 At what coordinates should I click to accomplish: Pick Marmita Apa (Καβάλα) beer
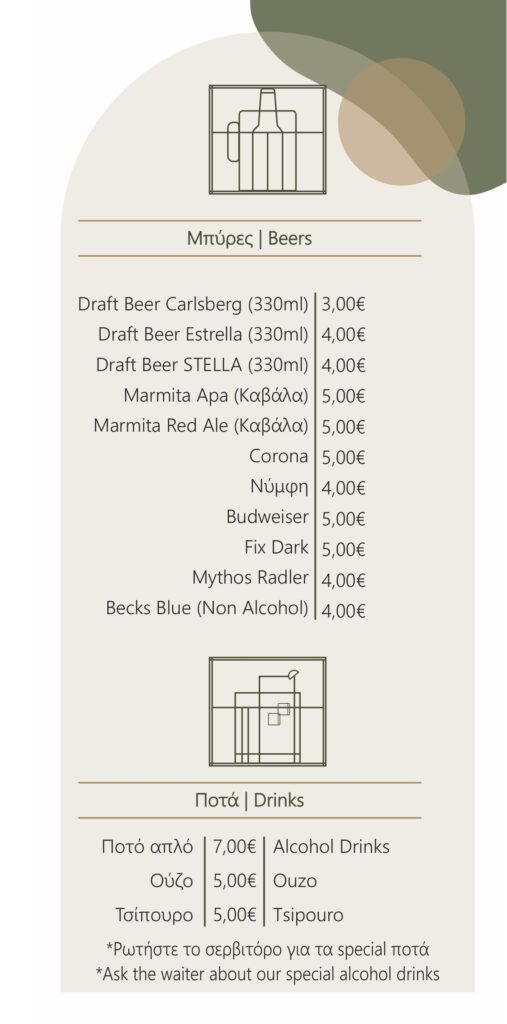tap(216, 396)
